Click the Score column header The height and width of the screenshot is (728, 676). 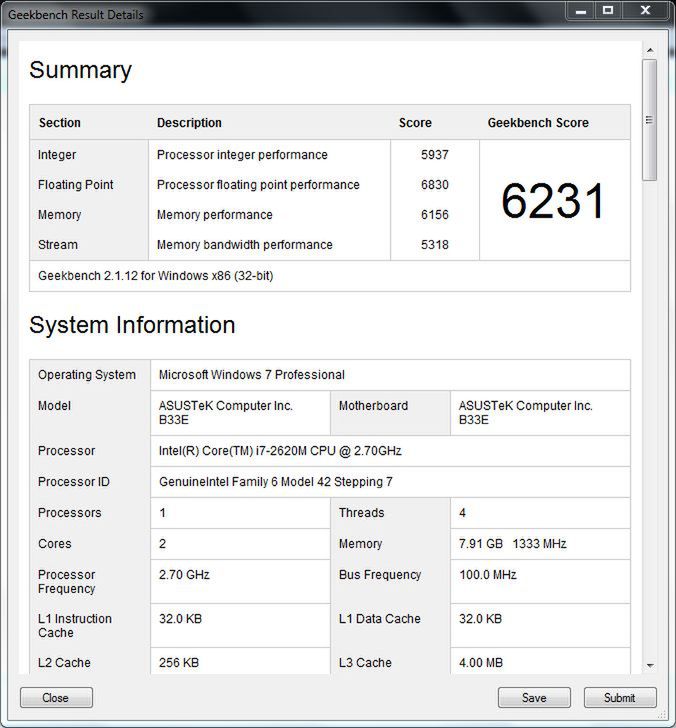(x=415, y=123)
